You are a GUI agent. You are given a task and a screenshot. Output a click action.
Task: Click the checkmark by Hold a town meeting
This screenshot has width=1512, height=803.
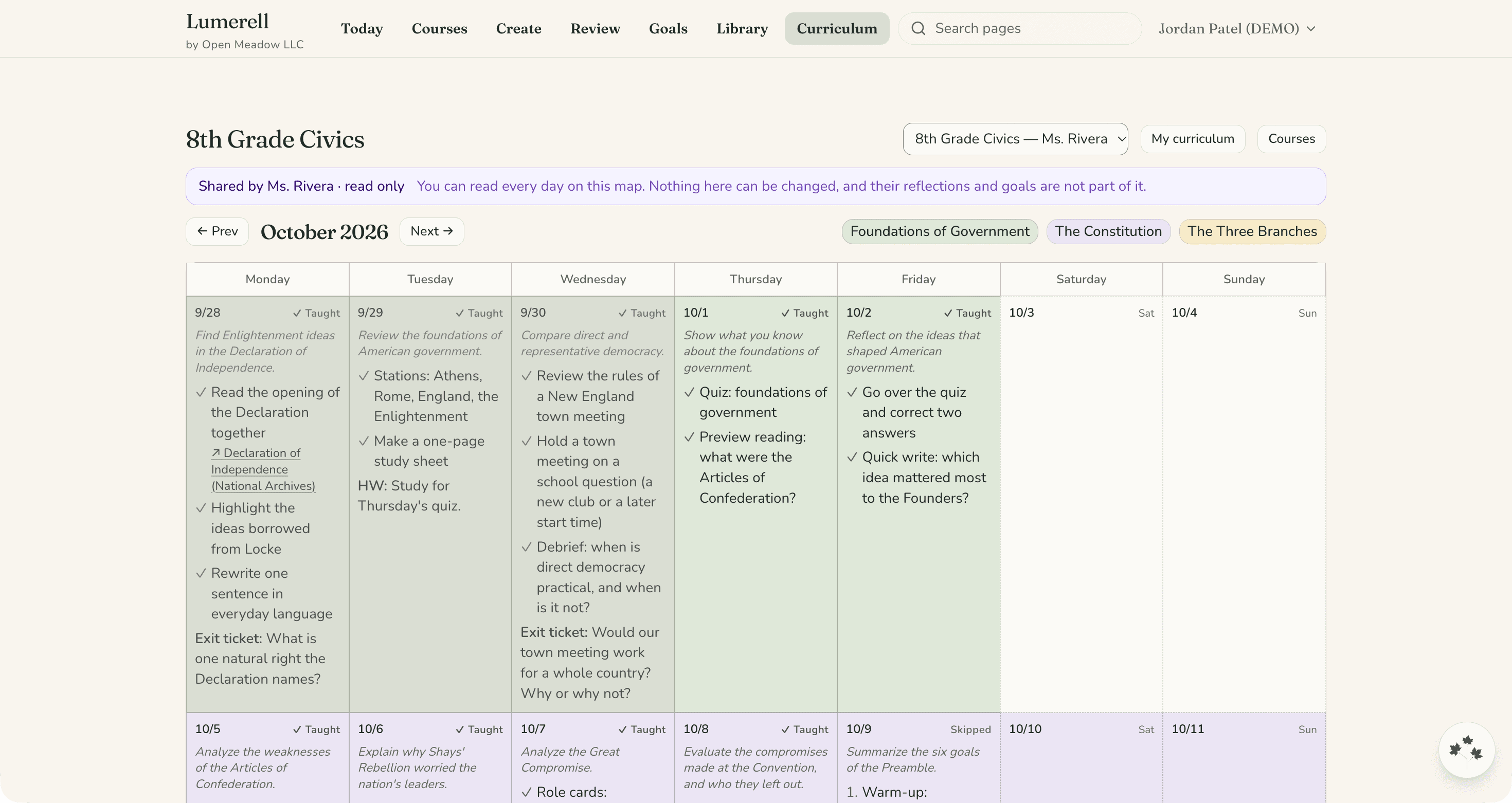click(x=527, y=441)
